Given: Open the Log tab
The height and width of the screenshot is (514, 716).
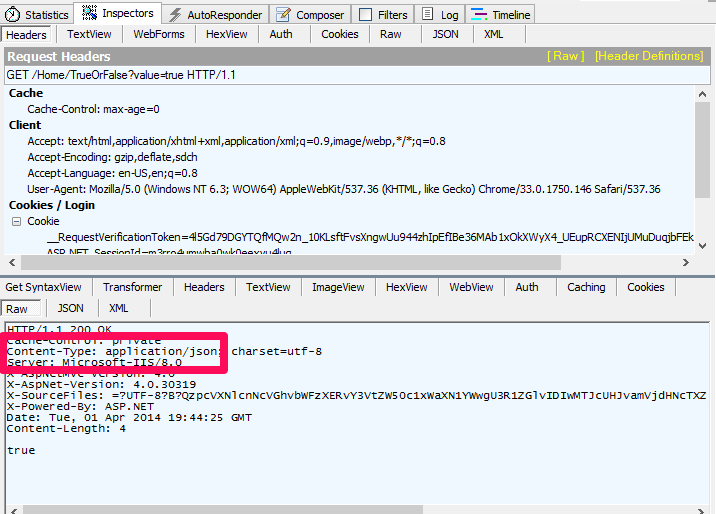Looking at the screenshot, I should [x=440, y=14].
